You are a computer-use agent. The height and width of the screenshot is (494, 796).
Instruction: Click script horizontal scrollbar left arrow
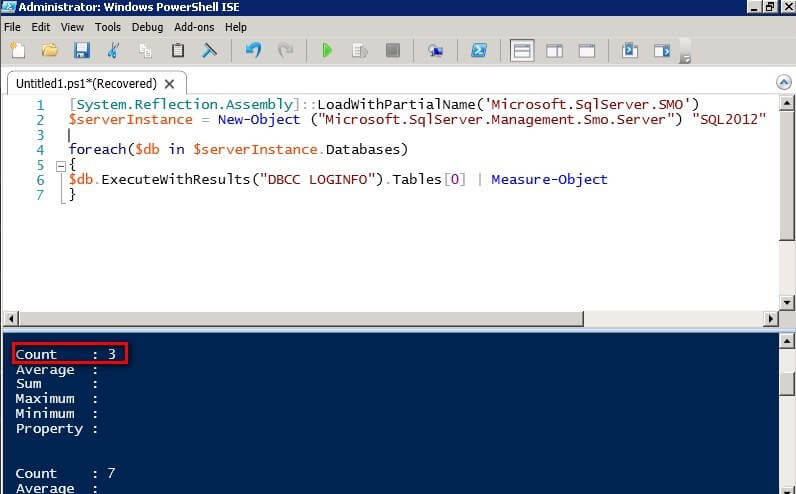point(11,319)
